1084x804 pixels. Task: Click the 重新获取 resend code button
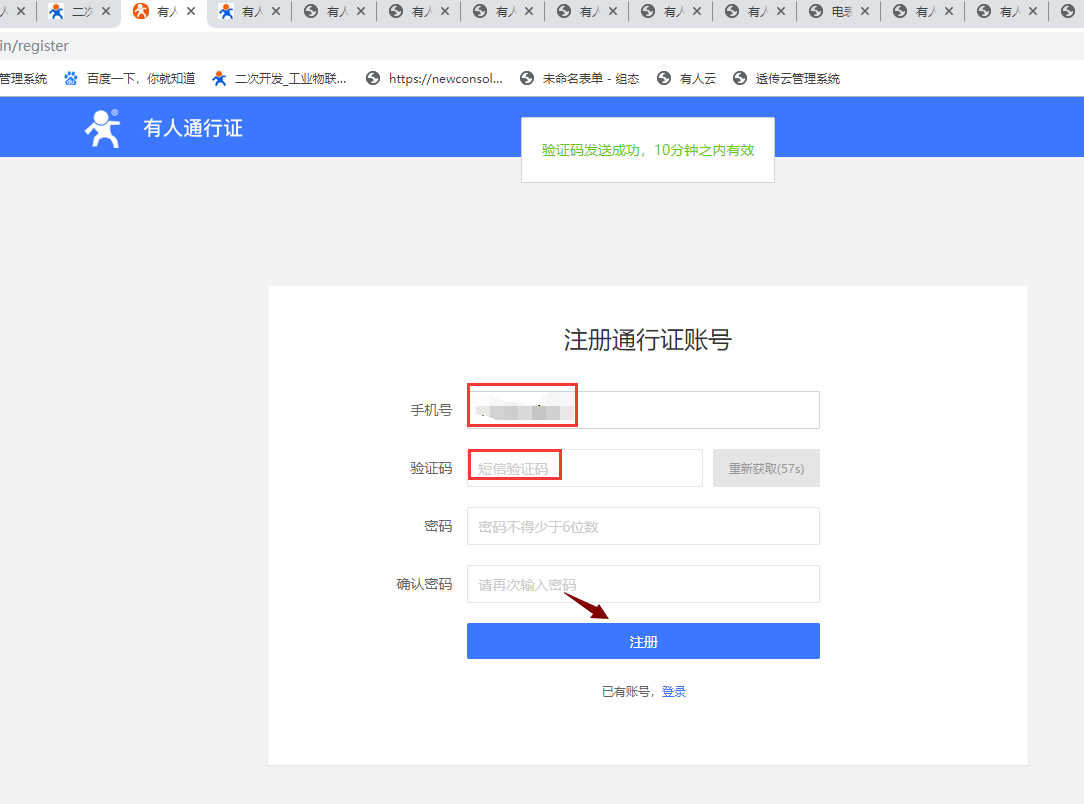coord(766,468)
